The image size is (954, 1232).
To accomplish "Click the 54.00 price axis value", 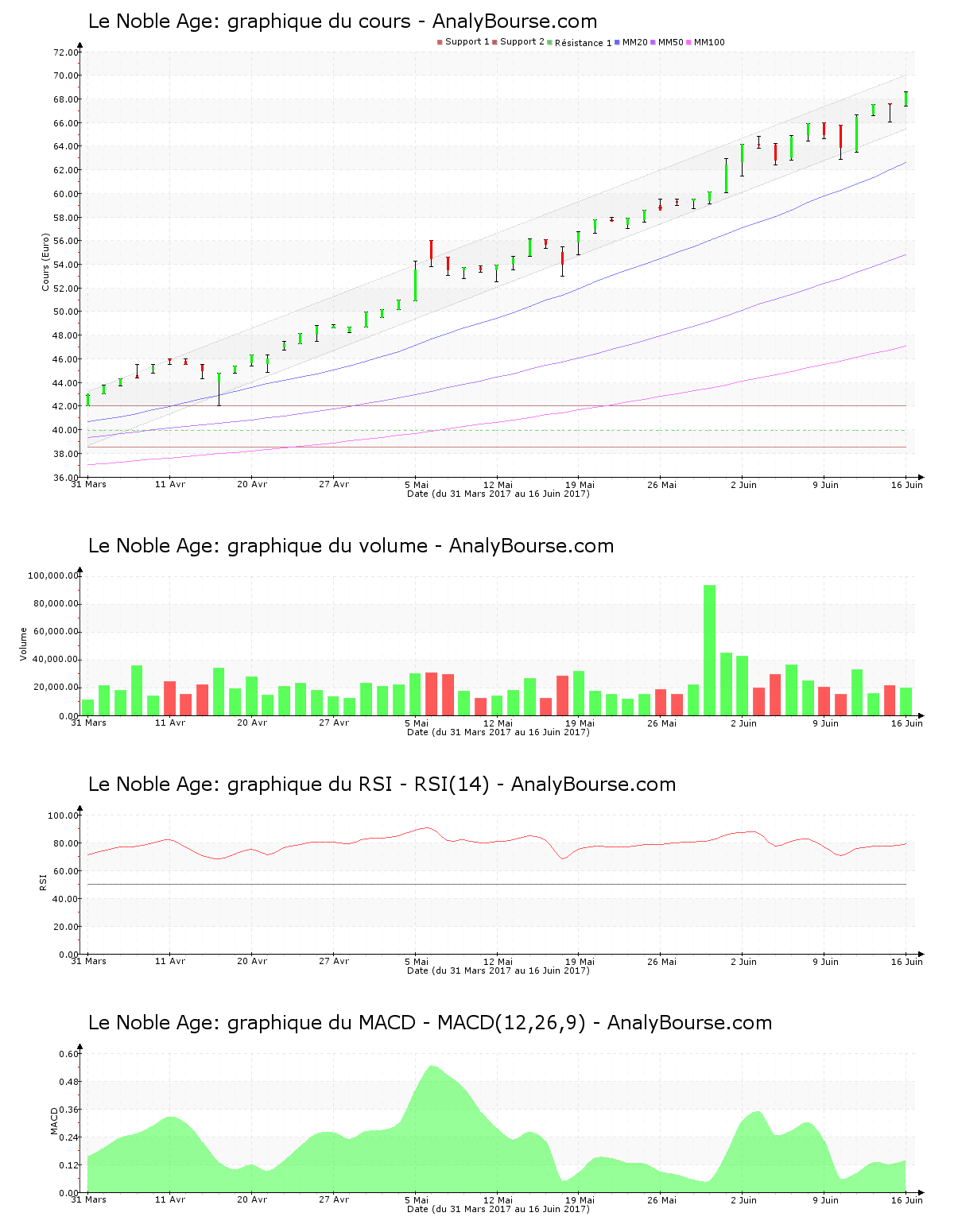I will (66, 265).
